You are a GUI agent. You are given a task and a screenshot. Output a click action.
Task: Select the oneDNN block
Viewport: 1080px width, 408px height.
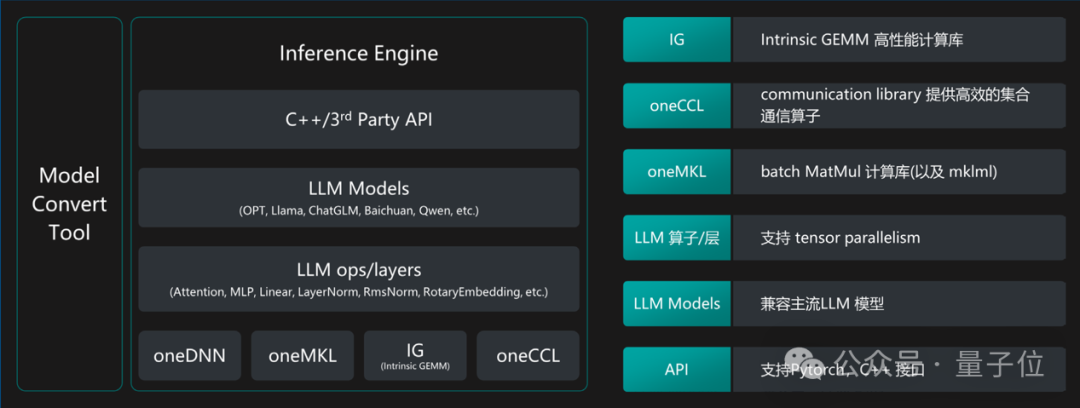coord(189,355)
